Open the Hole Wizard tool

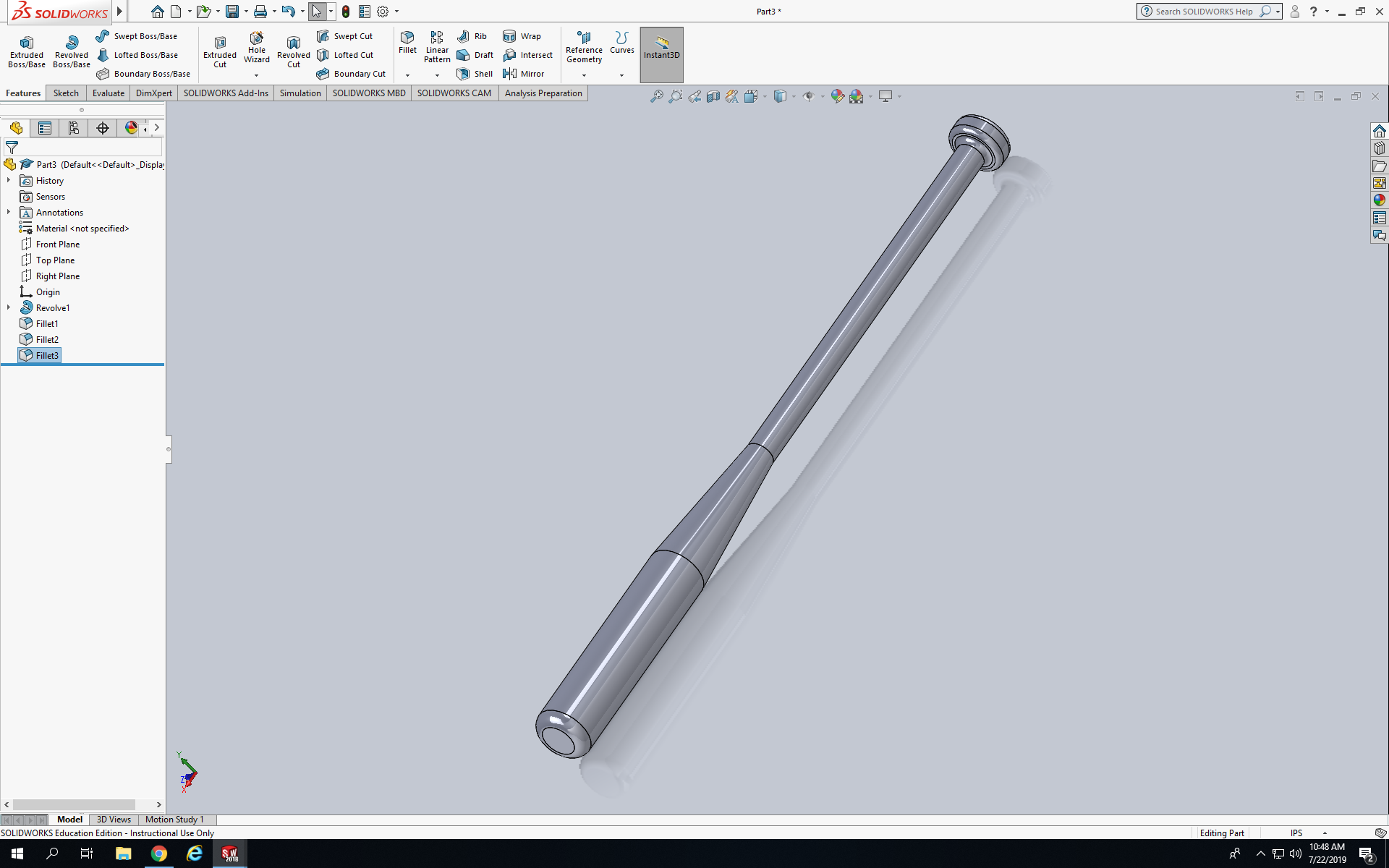click(256, 48)
